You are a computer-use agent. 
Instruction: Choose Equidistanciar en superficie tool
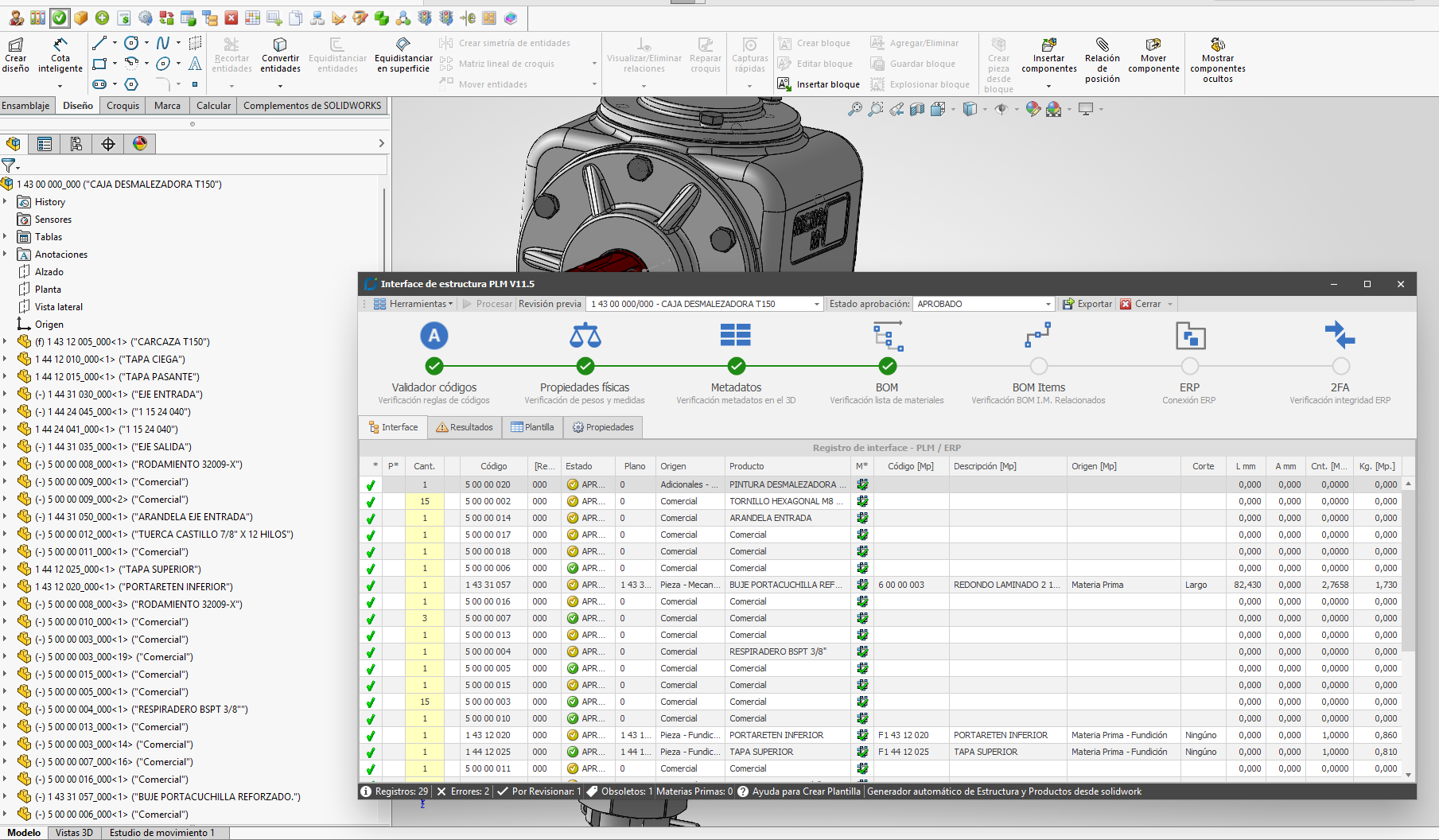coord(403,55)
